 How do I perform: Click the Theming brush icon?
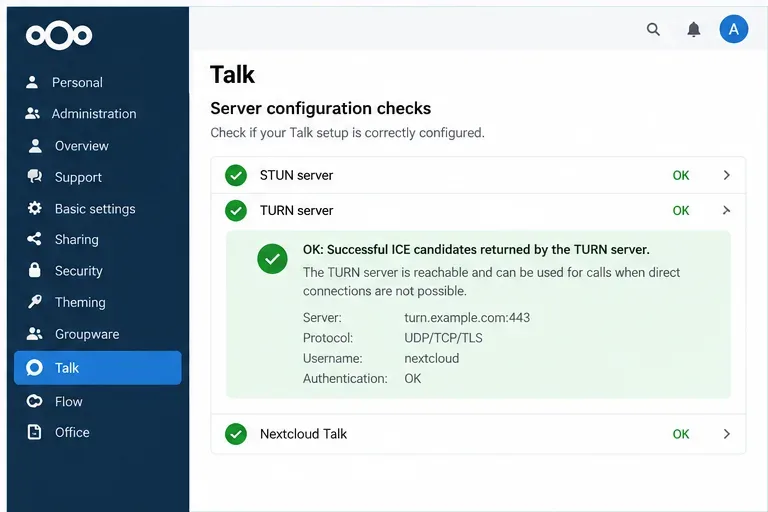pos(35,302)
